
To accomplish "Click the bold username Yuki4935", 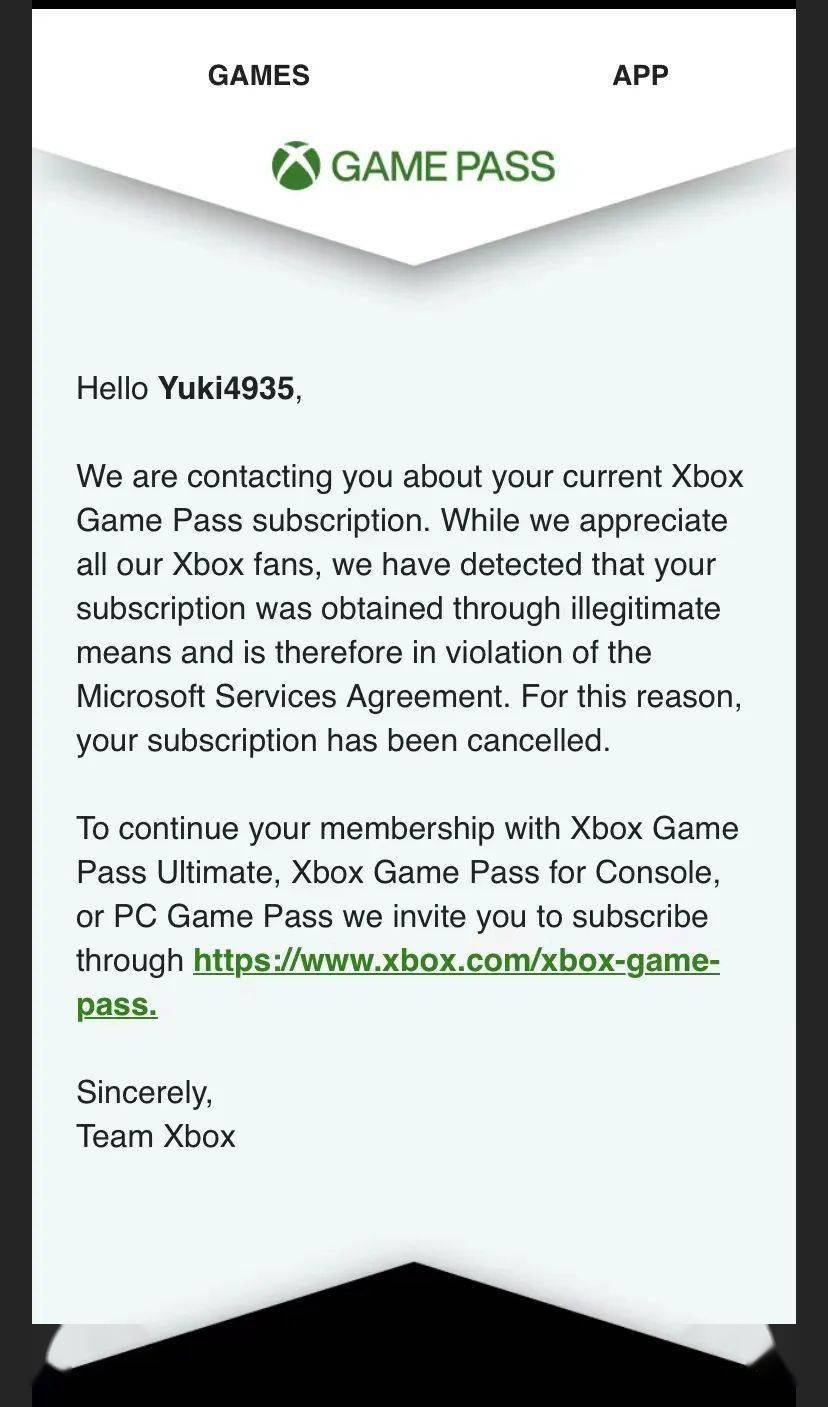I will [226, 388].
